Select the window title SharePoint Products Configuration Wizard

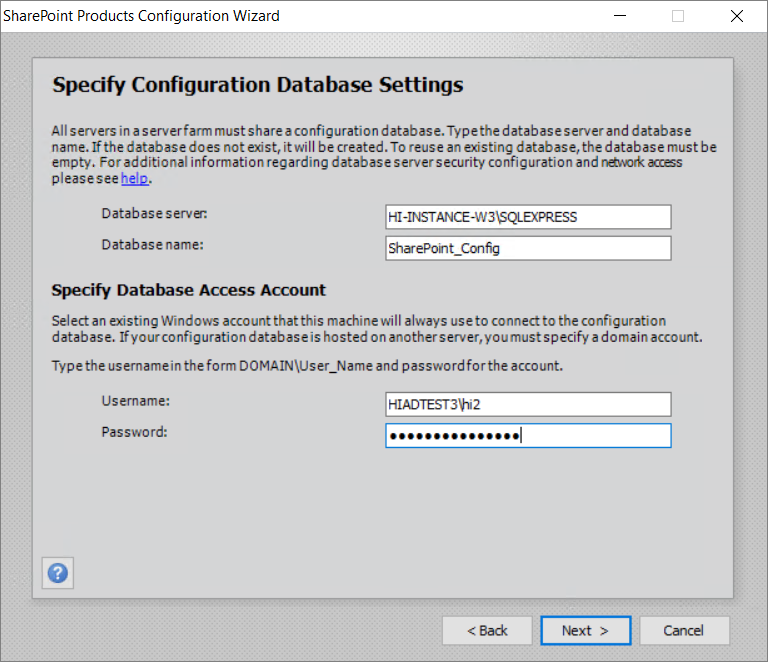tap(141, 16)
